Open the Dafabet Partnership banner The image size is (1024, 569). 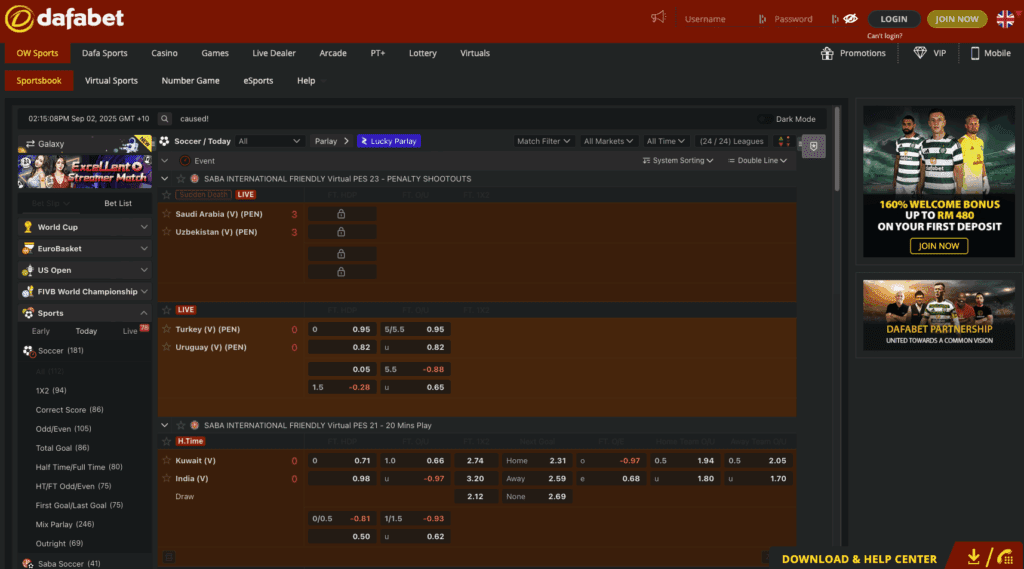pyautogui.click(x=939, y=315)
